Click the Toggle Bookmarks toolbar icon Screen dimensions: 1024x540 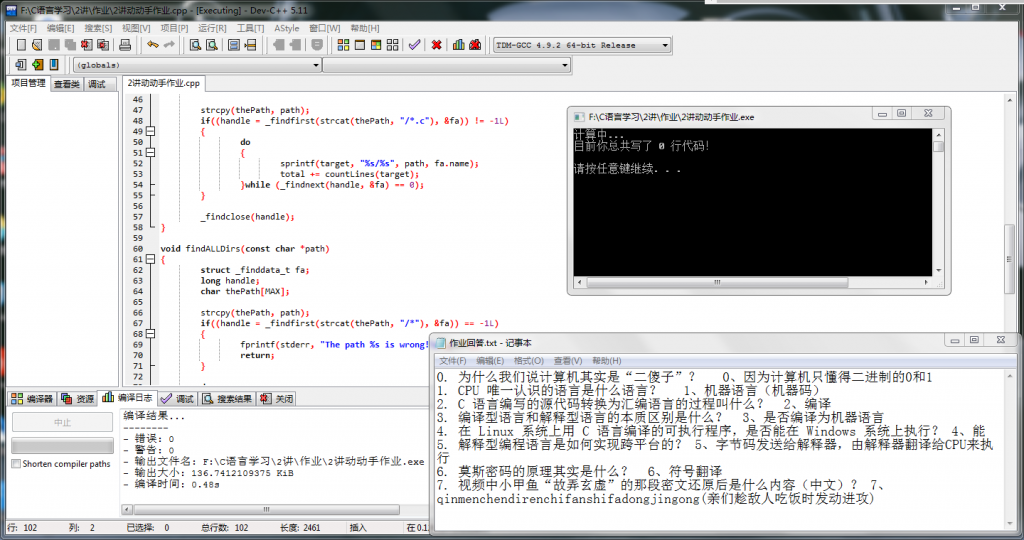(x=37, y=65)
